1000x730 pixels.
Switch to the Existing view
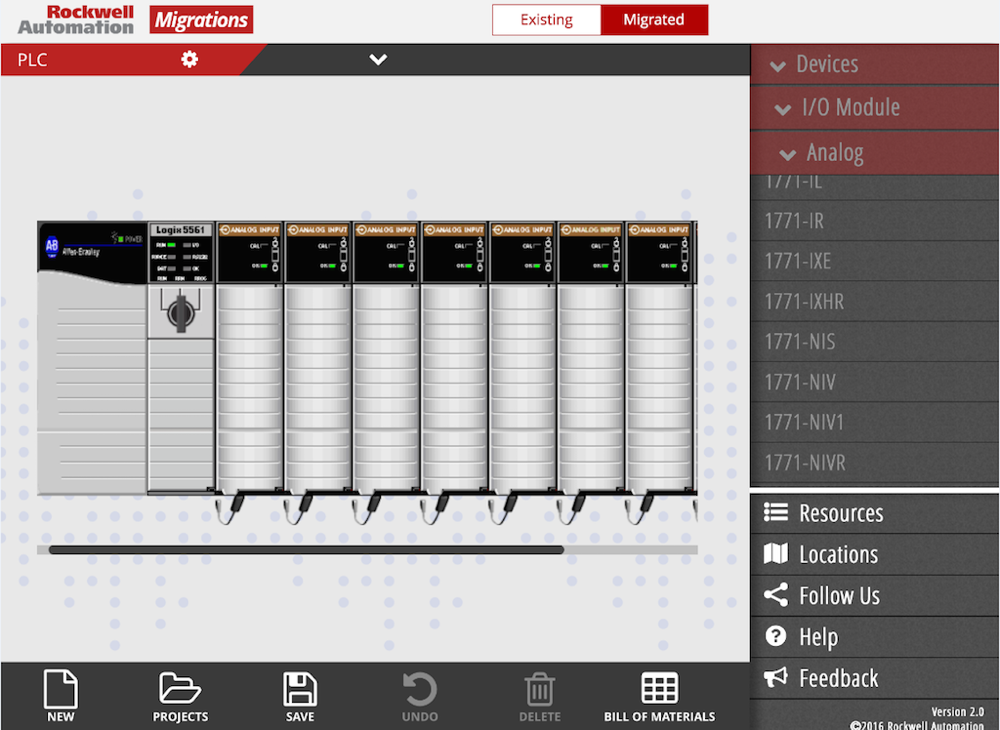(x=546, y=20)
